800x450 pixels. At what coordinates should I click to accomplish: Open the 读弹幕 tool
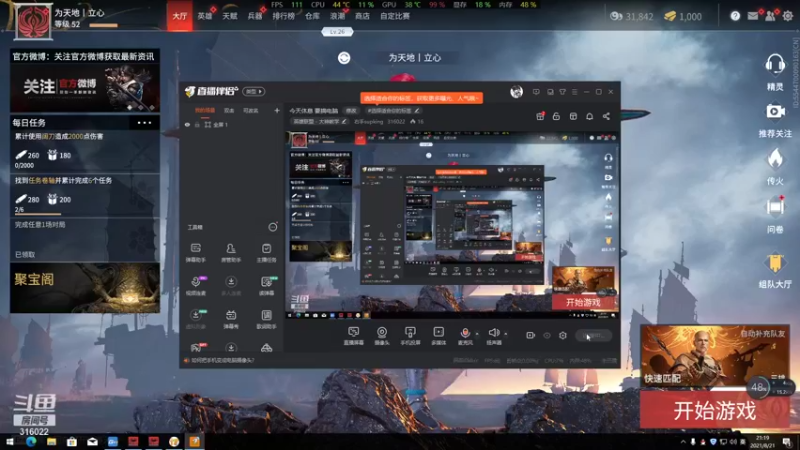[266, 286]
